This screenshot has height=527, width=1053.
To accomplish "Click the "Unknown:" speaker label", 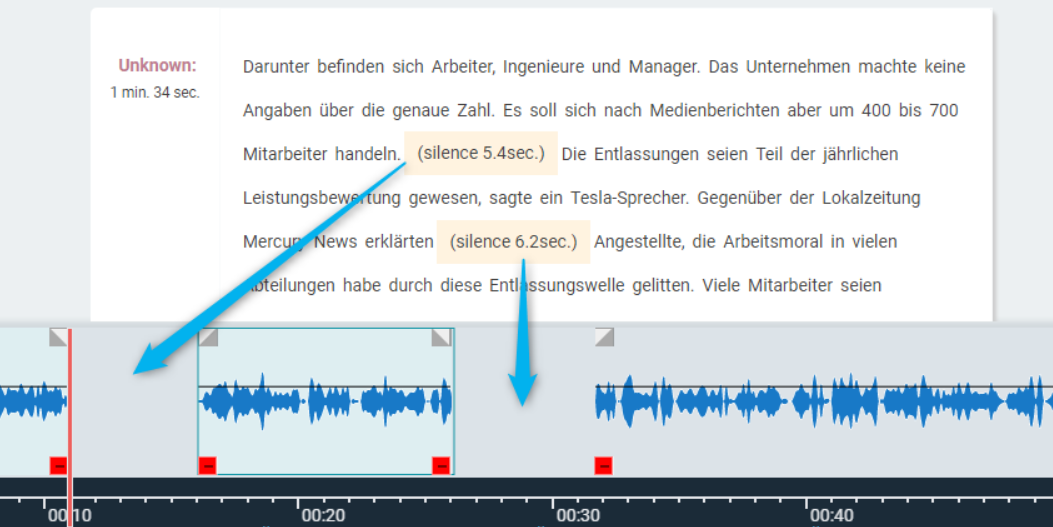I will pos(157,66).
